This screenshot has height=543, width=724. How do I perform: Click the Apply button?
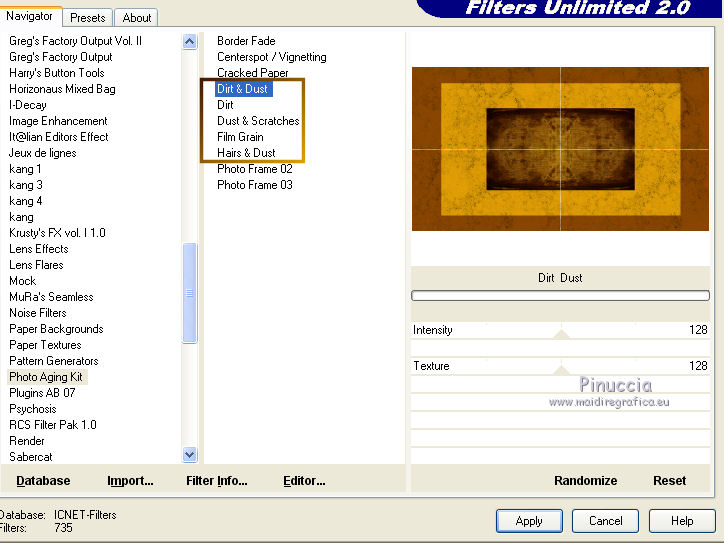(x=529, y=521)
